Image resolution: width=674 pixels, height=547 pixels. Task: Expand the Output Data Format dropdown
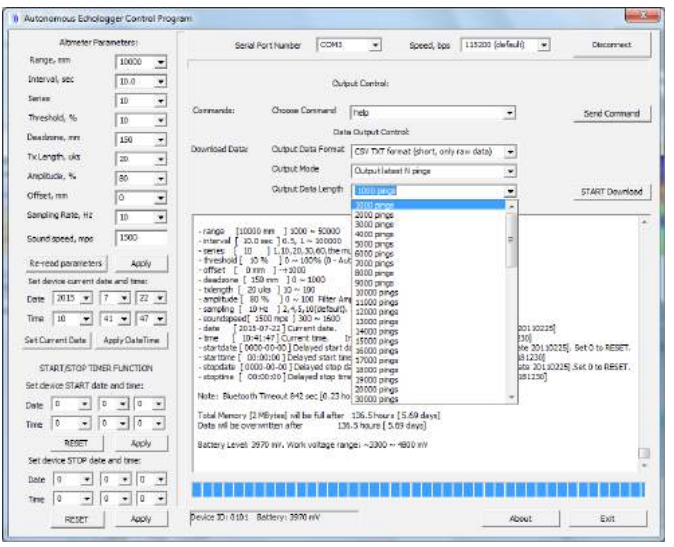click(510, 151)
